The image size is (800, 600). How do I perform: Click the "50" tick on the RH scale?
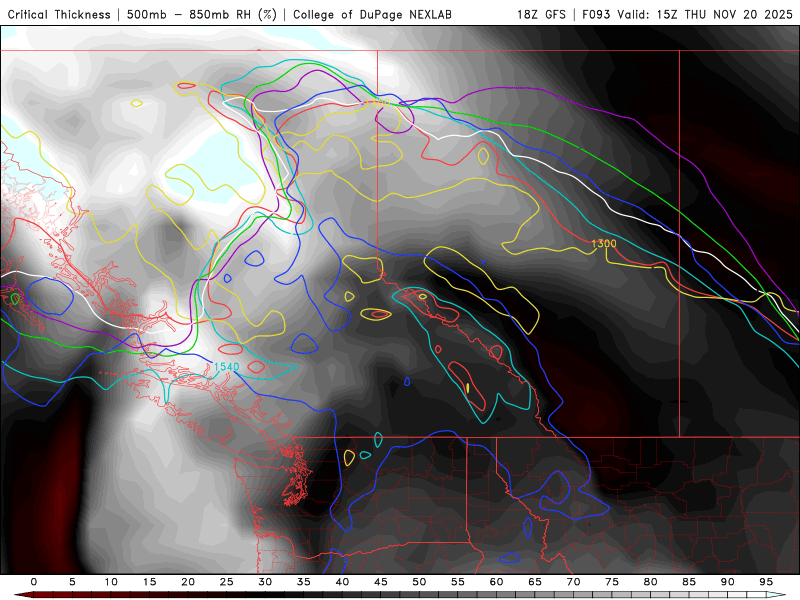[419, 582]
